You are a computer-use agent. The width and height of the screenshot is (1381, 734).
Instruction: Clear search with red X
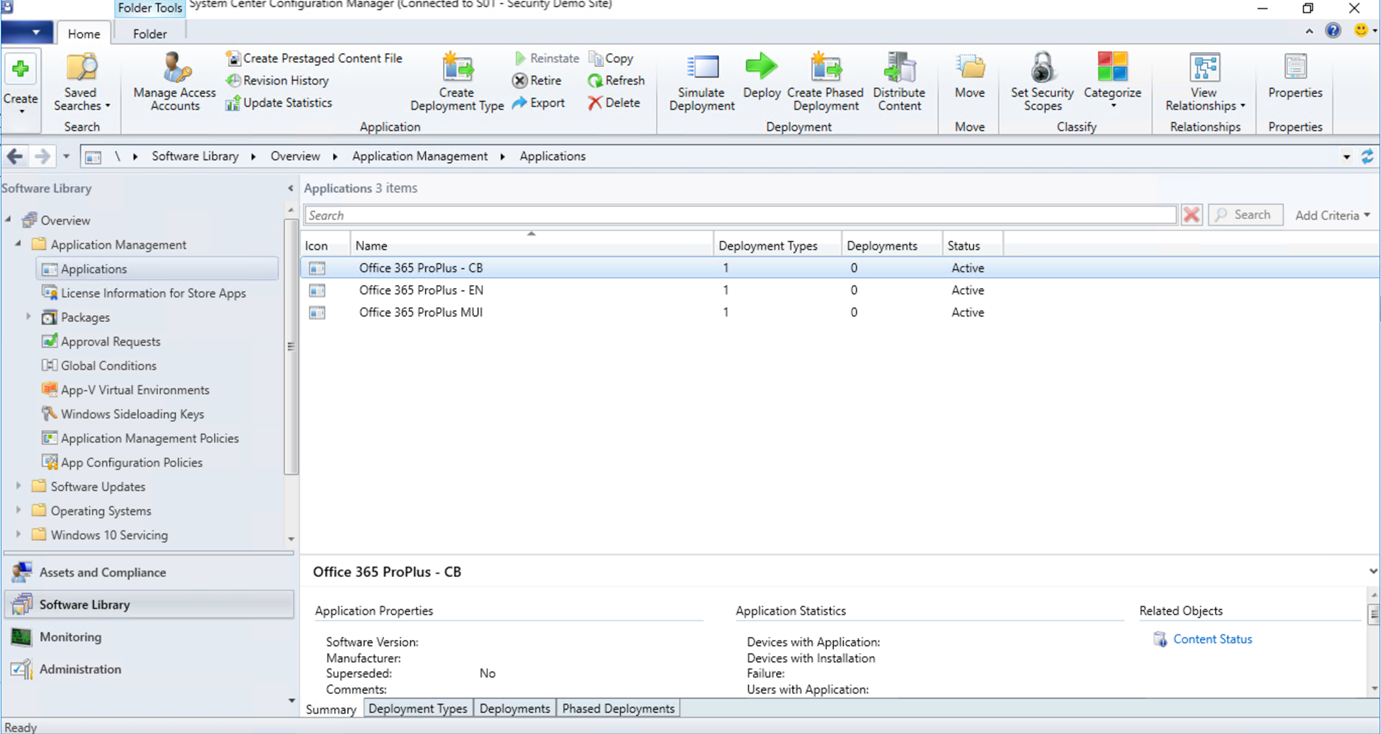click(1191, 215)
